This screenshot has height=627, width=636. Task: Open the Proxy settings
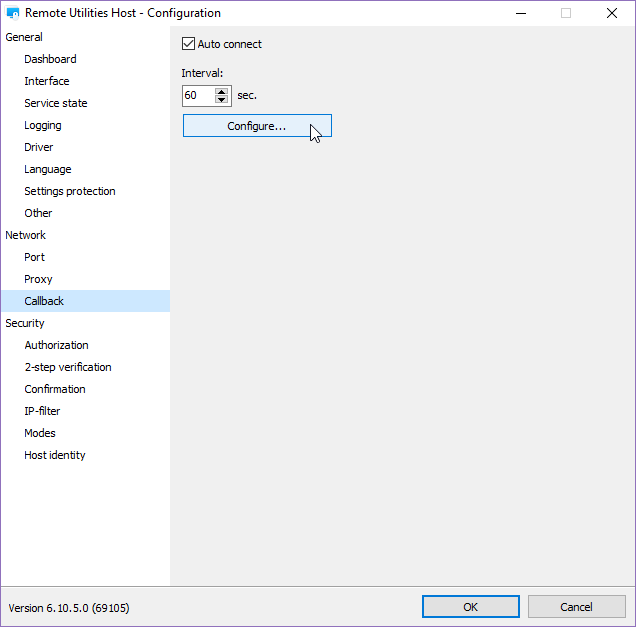pyautogui.click(x=38, y=279)
